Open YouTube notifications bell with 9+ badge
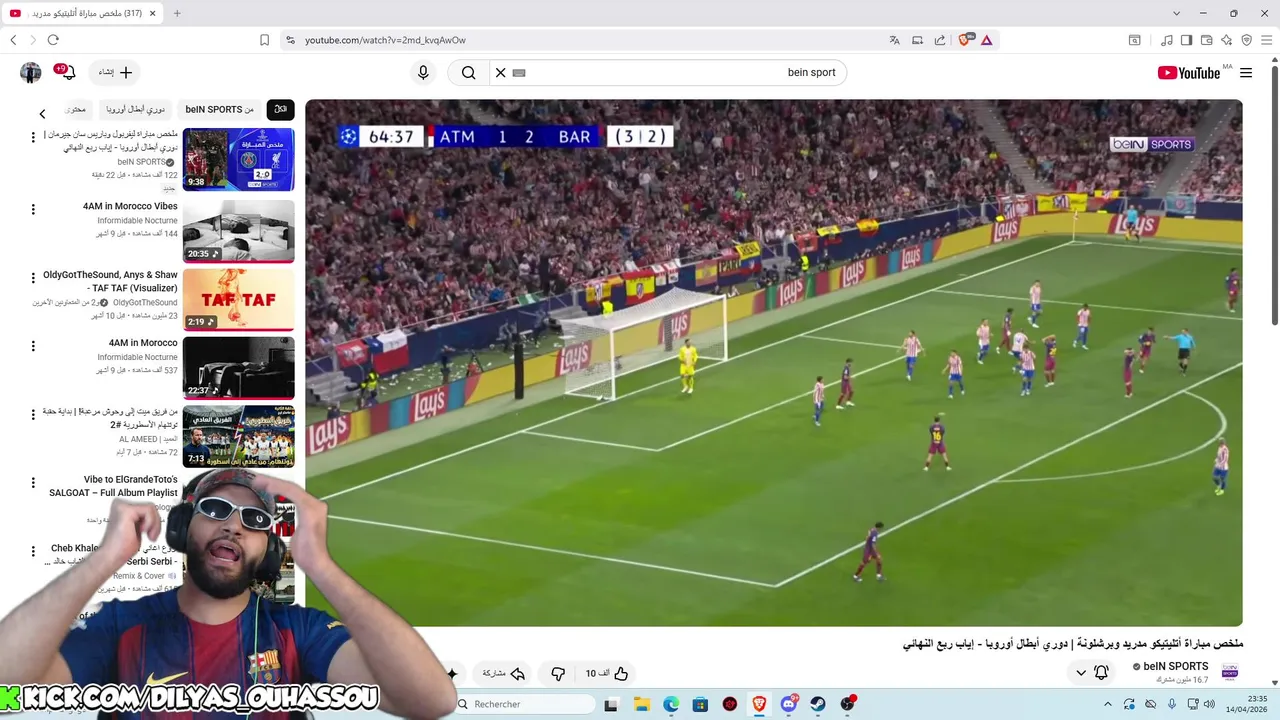 (66, 73)
